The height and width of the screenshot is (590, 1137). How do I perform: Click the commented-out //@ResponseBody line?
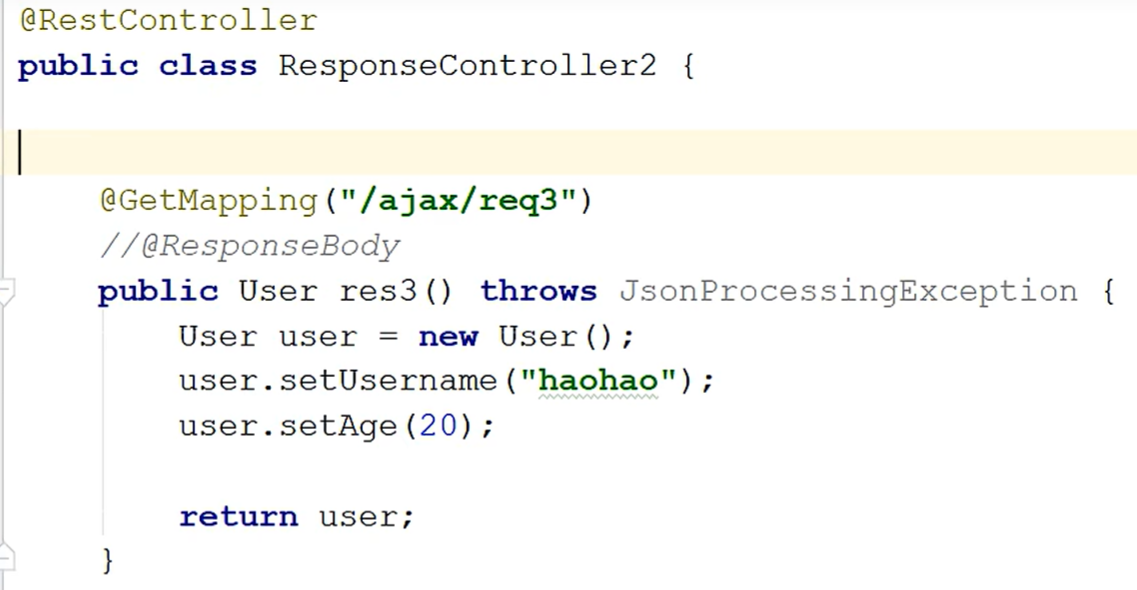point(249,246)
